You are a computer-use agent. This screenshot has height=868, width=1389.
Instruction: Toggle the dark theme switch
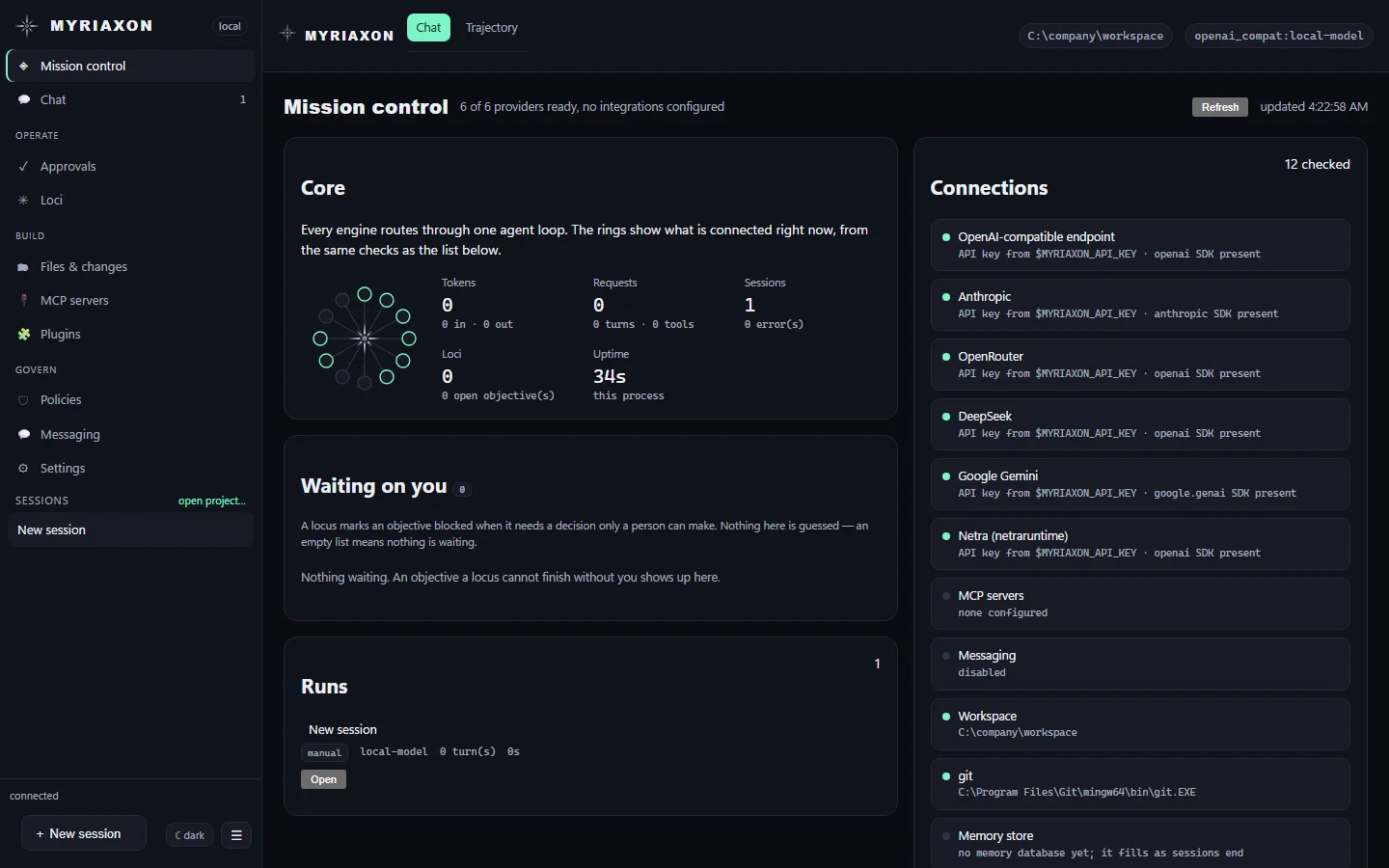[189, 835]
